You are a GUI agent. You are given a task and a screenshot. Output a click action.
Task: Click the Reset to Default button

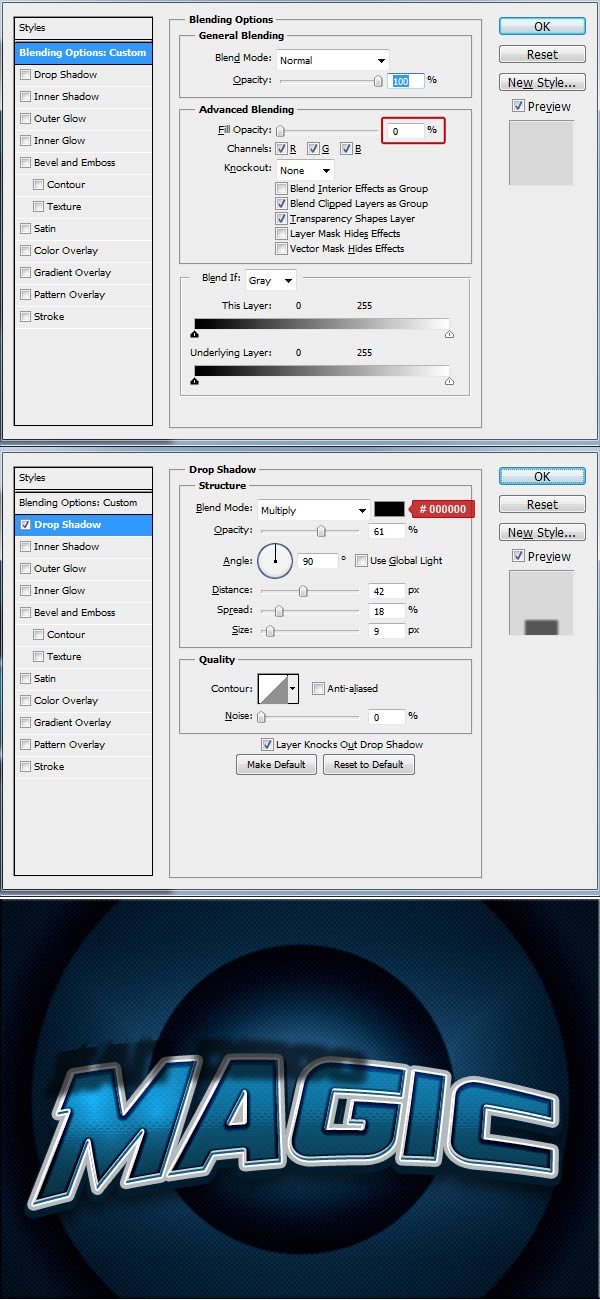pyautogui.click(x=369, y=765)
